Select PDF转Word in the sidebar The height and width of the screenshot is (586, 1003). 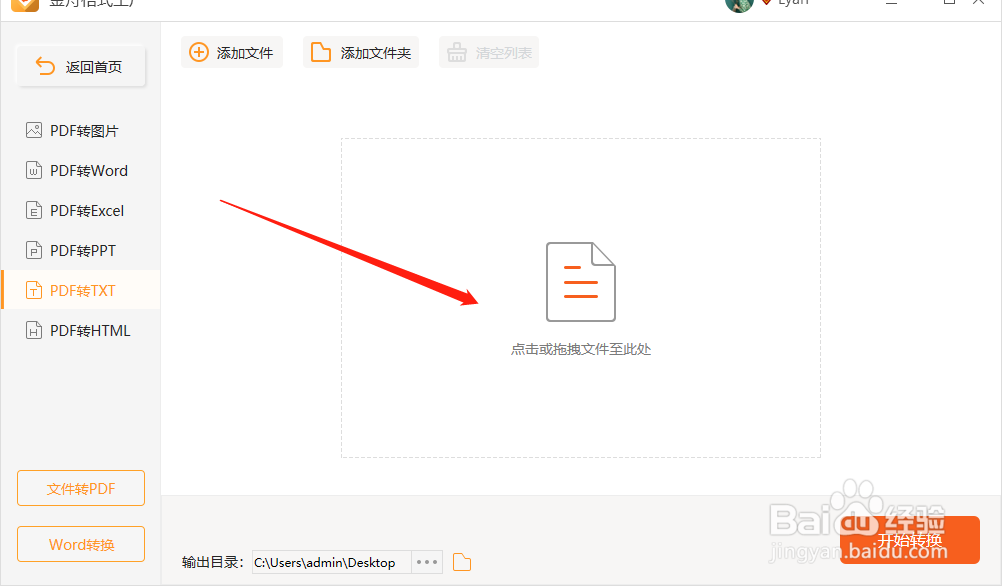point(81,171)
